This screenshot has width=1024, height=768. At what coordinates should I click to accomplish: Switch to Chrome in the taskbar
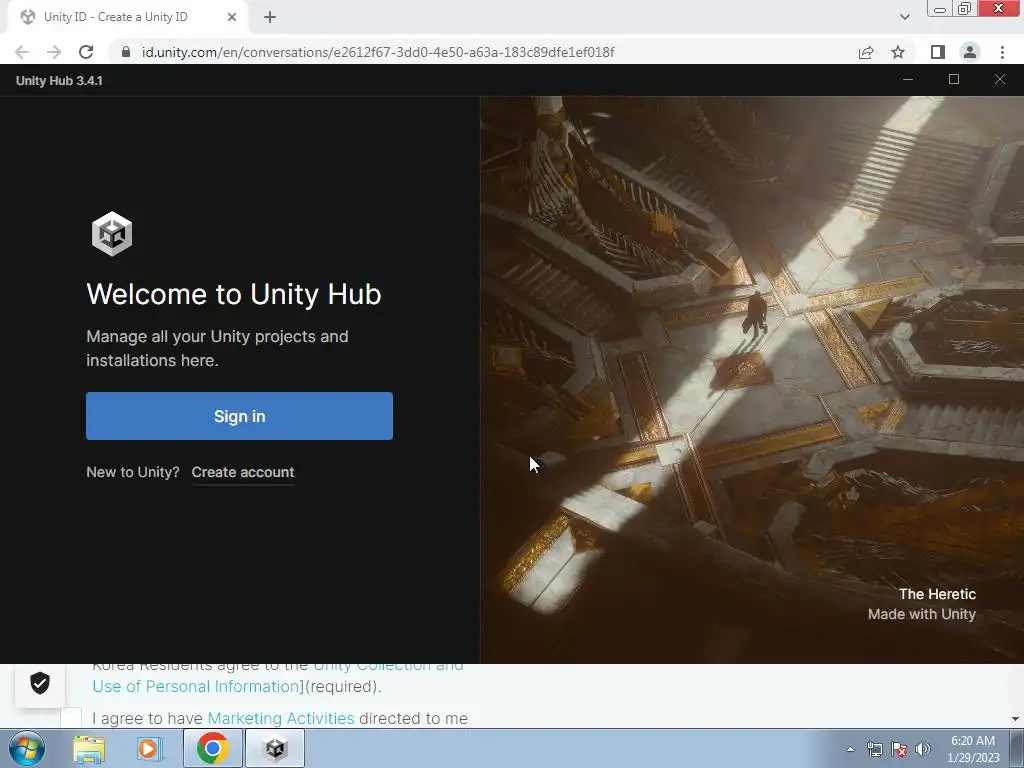coord(213,748)
